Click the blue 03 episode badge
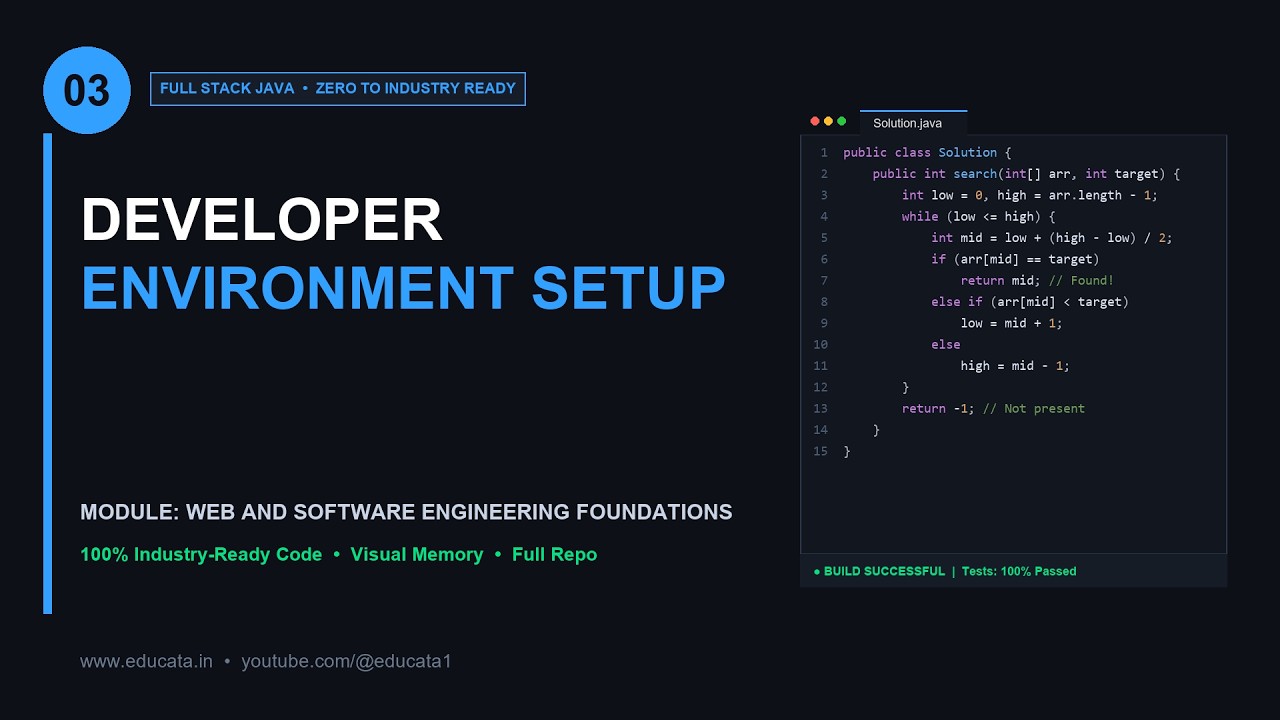Image resolution: width=1280 pixels, height=720 pixels. click(x=87, y=90)
